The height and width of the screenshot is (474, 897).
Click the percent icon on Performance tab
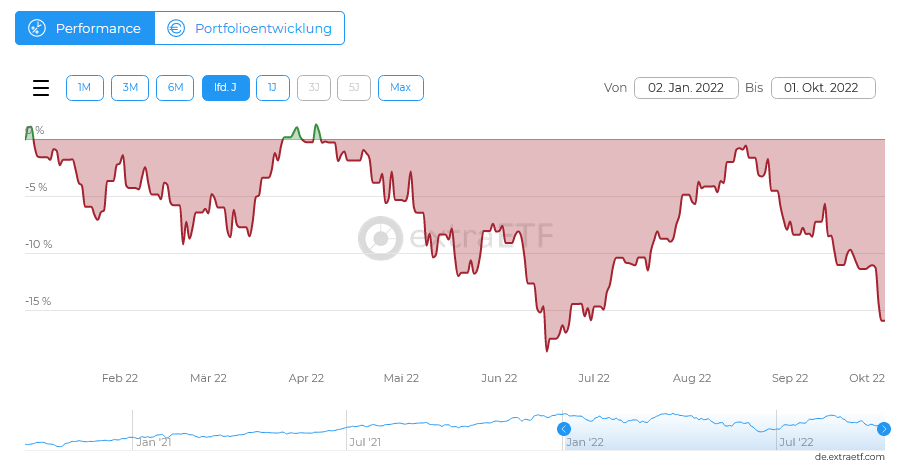(x=36, y=28)
